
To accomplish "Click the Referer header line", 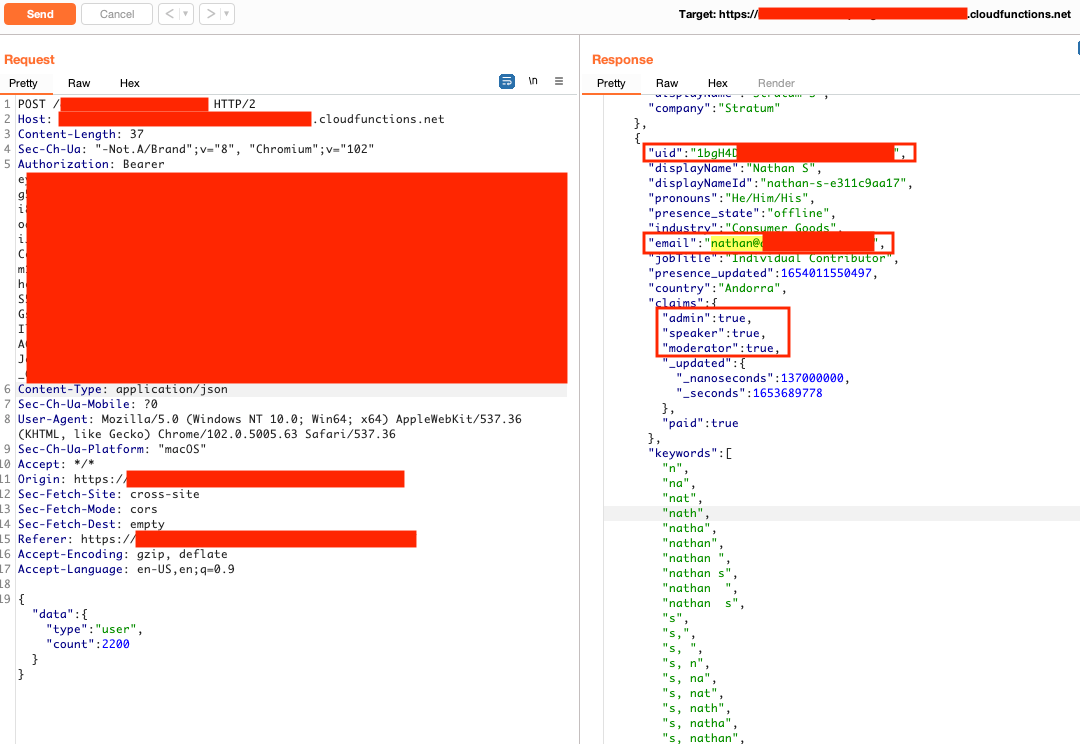I will coord(217,539).
